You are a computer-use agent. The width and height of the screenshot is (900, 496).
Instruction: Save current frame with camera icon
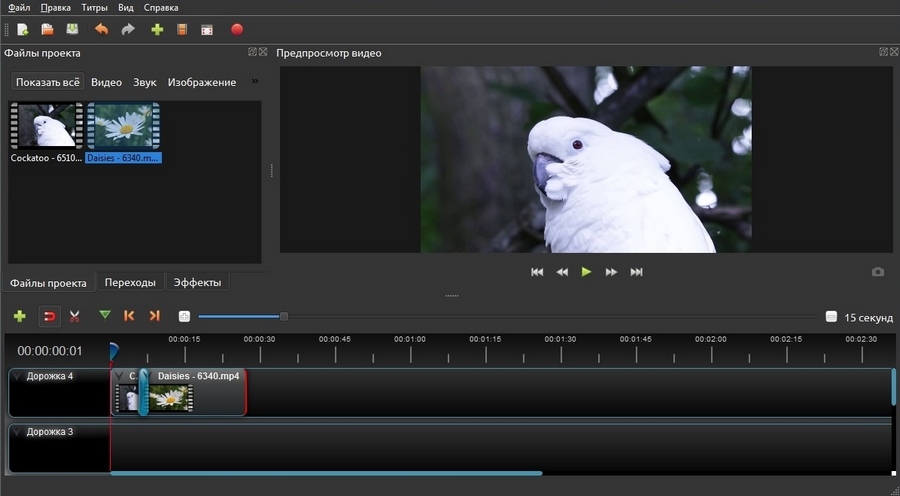tap(878, 272)
